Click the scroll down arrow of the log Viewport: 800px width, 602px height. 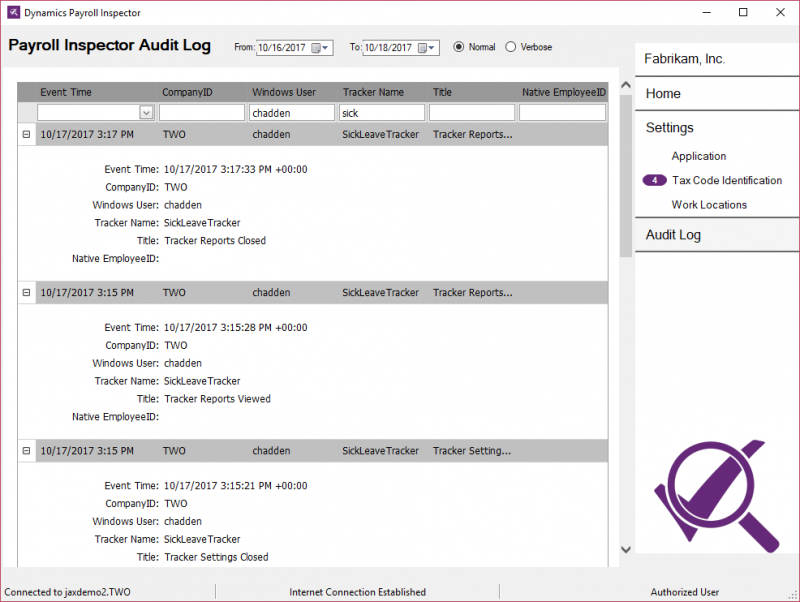pyautogui.click(x=626, y=549)
